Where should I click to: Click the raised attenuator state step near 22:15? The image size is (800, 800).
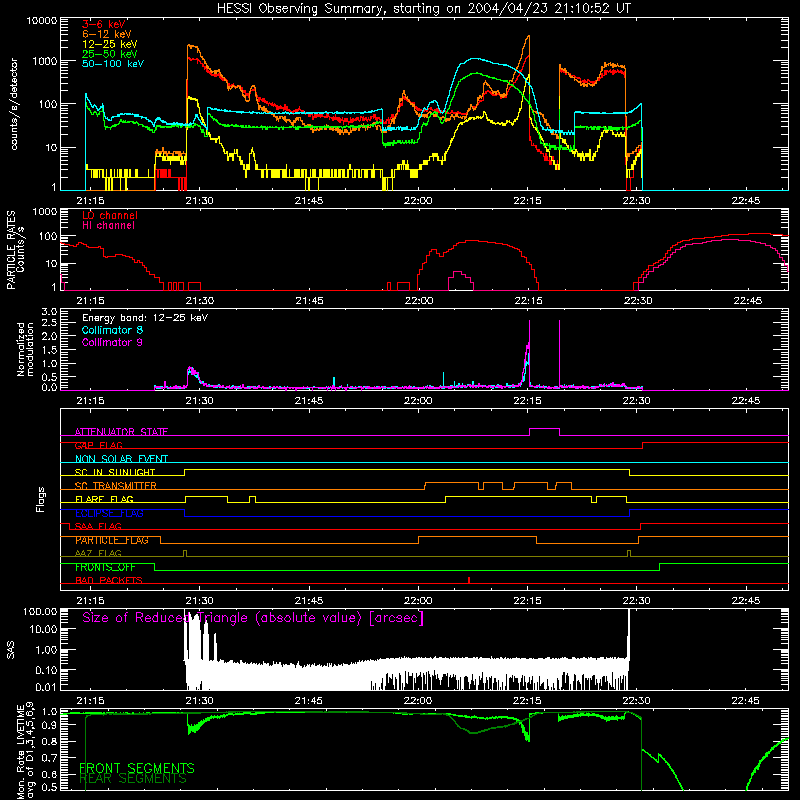pos(544,429)
